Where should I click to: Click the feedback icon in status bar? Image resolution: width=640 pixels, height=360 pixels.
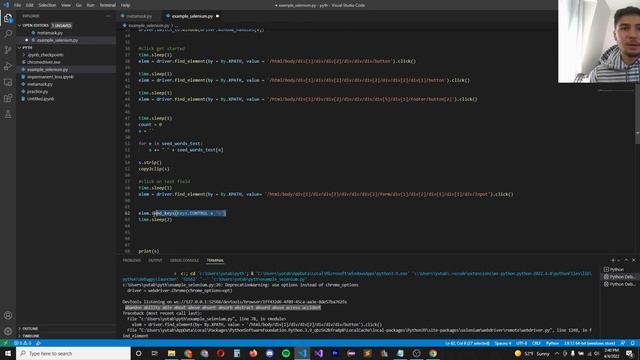click(622, 343)
